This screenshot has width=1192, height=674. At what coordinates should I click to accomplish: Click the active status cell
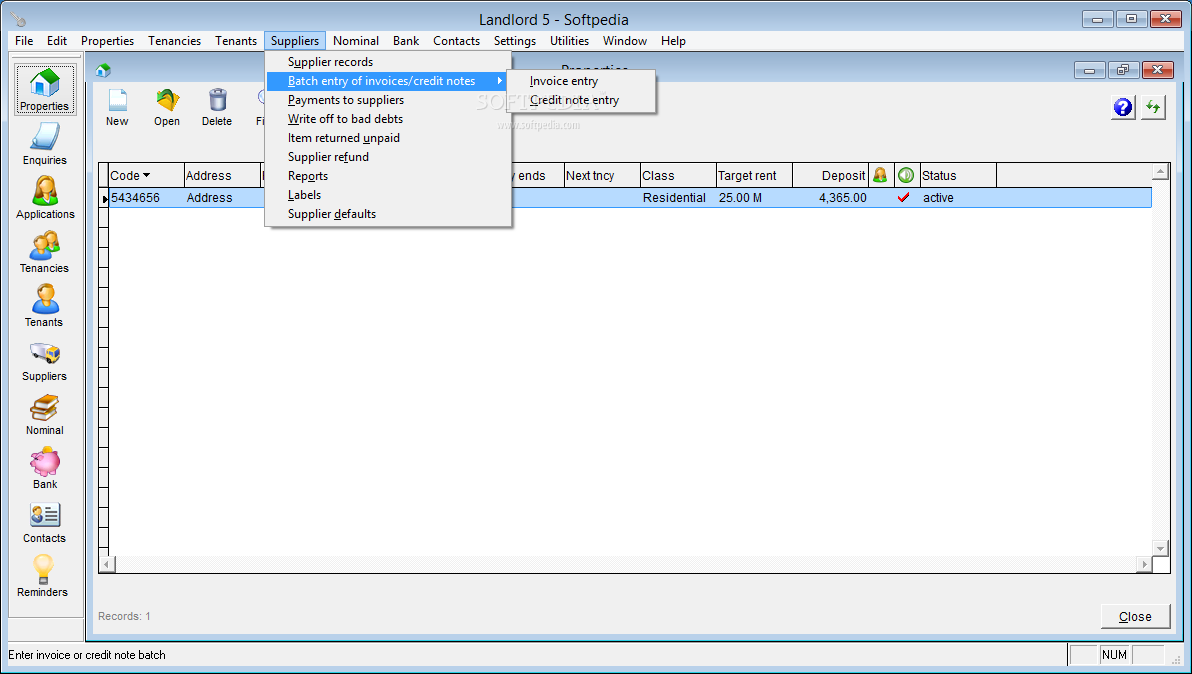pyautogui.click(x=958, y=198)
